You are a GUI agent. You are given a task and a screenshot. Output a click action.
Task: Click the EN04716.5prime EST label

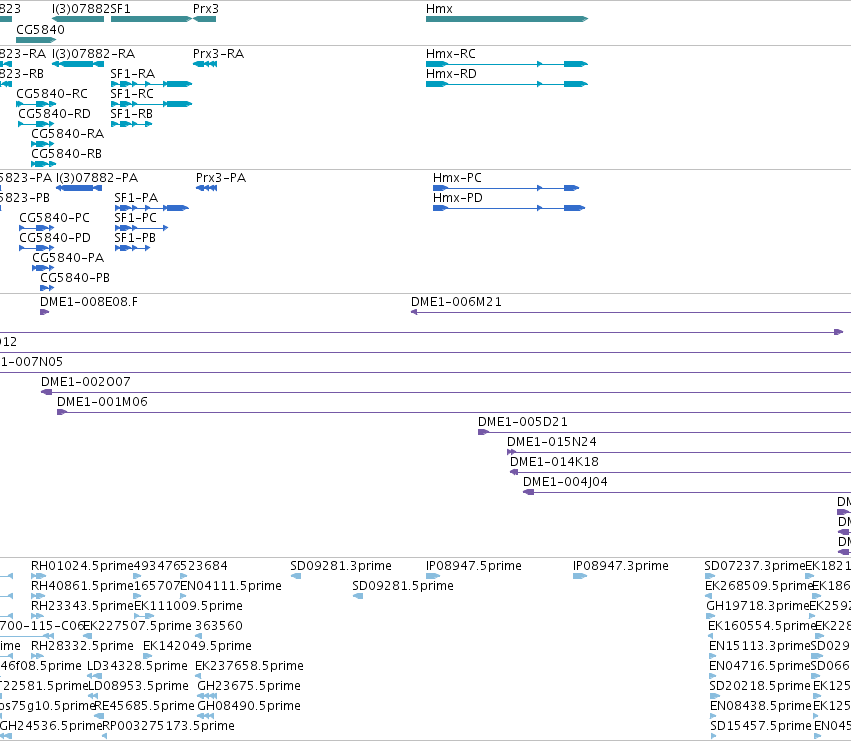[x=760, y=666]
